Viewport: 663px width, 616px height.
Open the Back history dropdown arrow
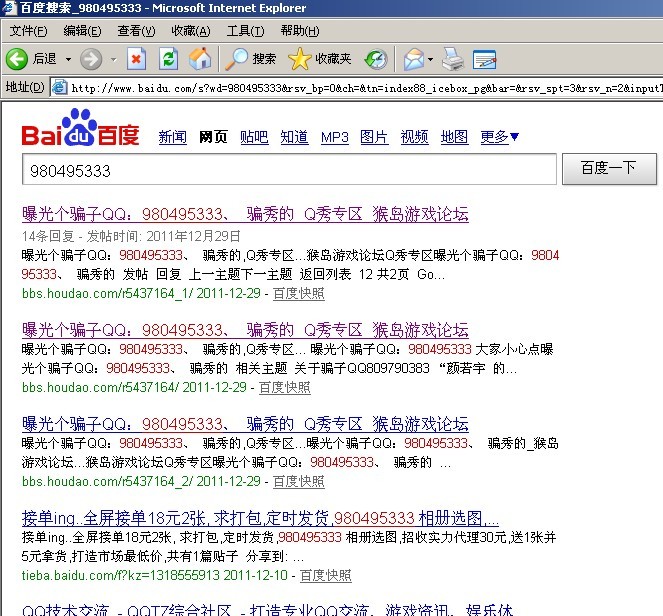(x=68, y=59)
